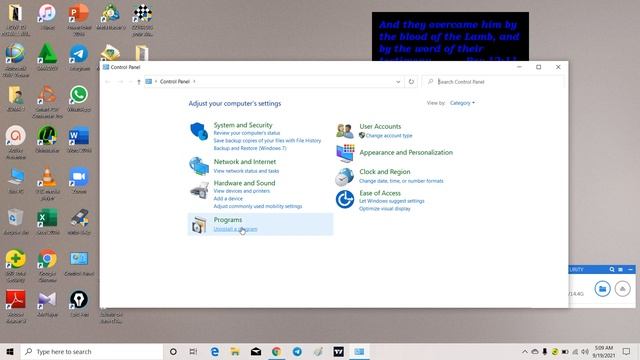Screen dimensions: 640x360
Task: Open Backup and Restore (Windows 7) link
Action: click(x=250, y=148)
